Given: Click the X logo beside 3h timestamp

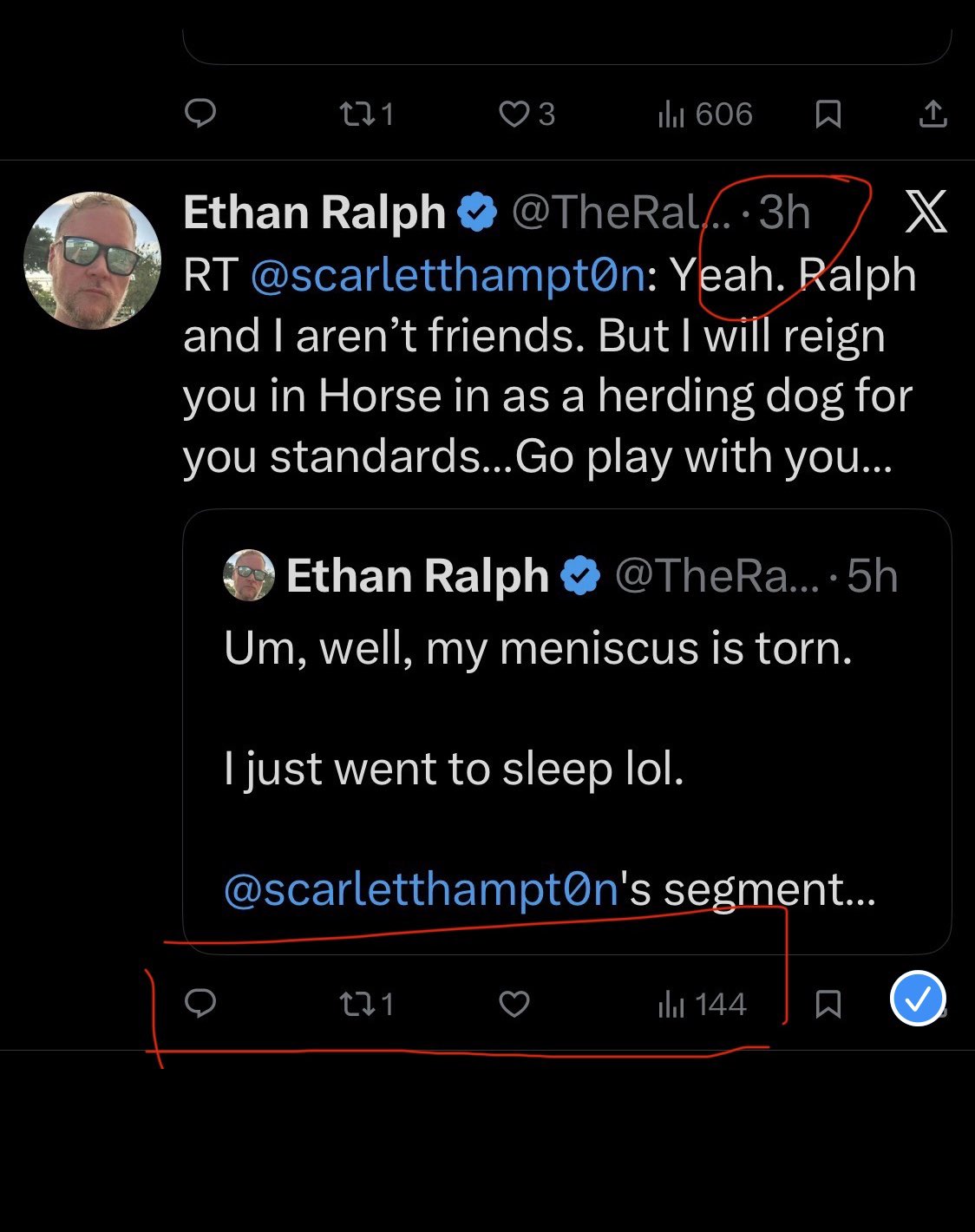Looking at the screenshot, I should click(x=926, y=212).
